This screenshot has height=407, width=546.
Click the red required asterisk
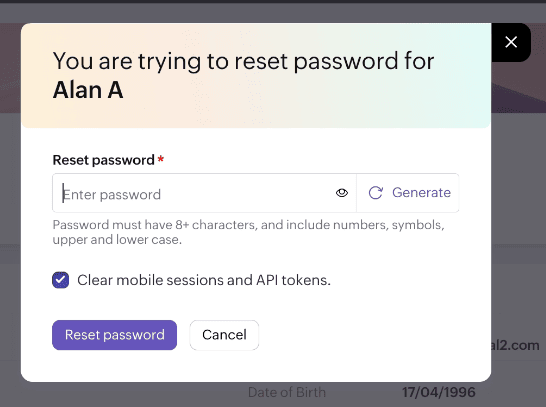161,159
